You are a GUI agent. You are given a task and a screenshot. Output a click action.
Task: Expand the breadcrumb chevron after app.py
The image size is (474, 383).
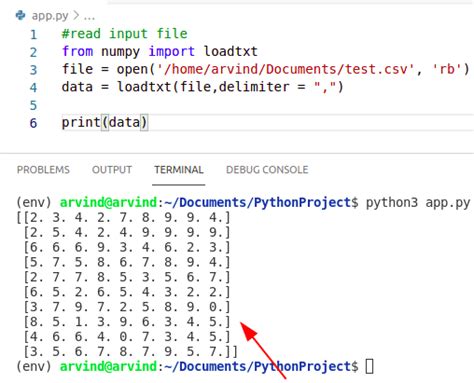[76, 15]
